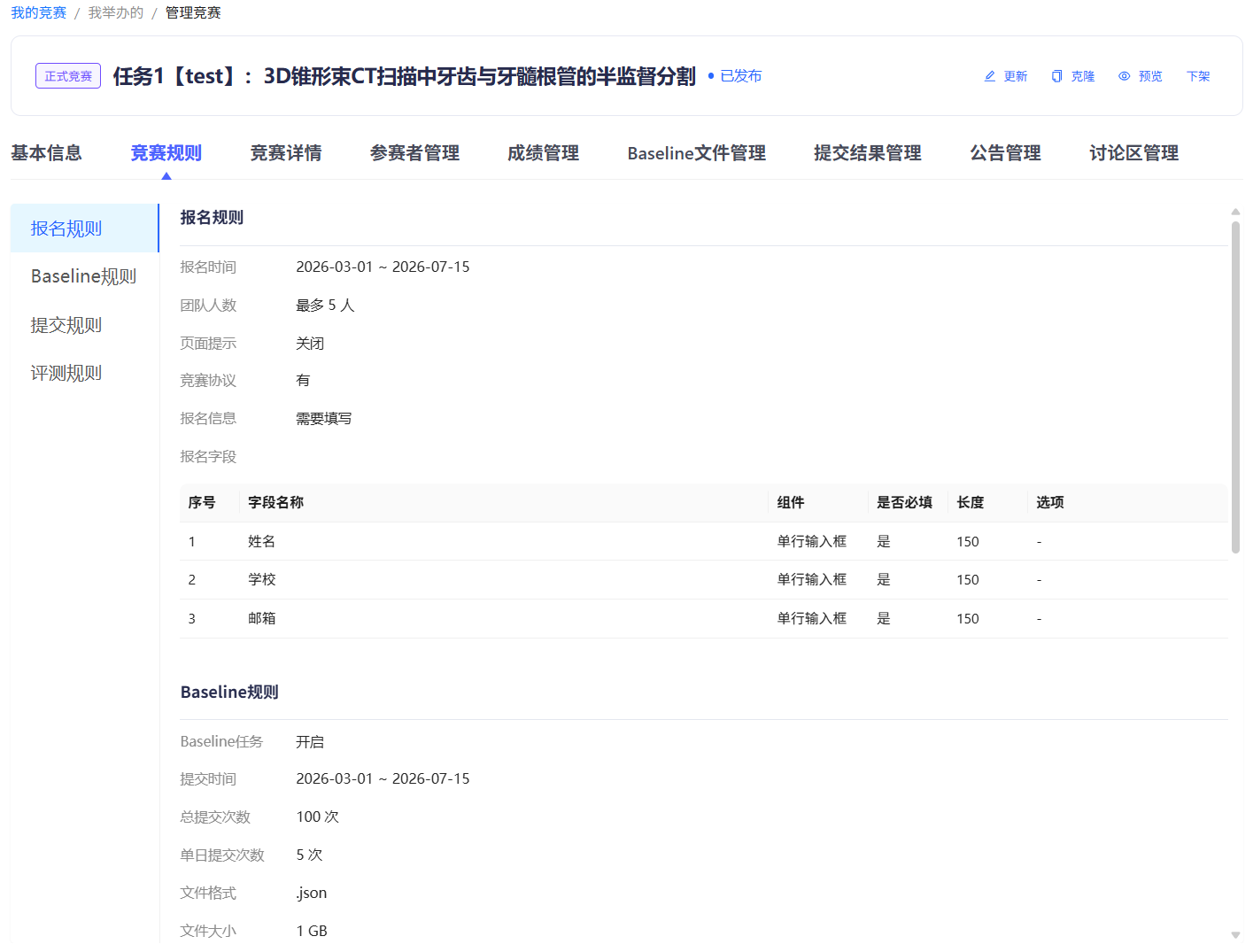Click the 组件 column header
1253x952 pixels.
(x=791, y=502)
